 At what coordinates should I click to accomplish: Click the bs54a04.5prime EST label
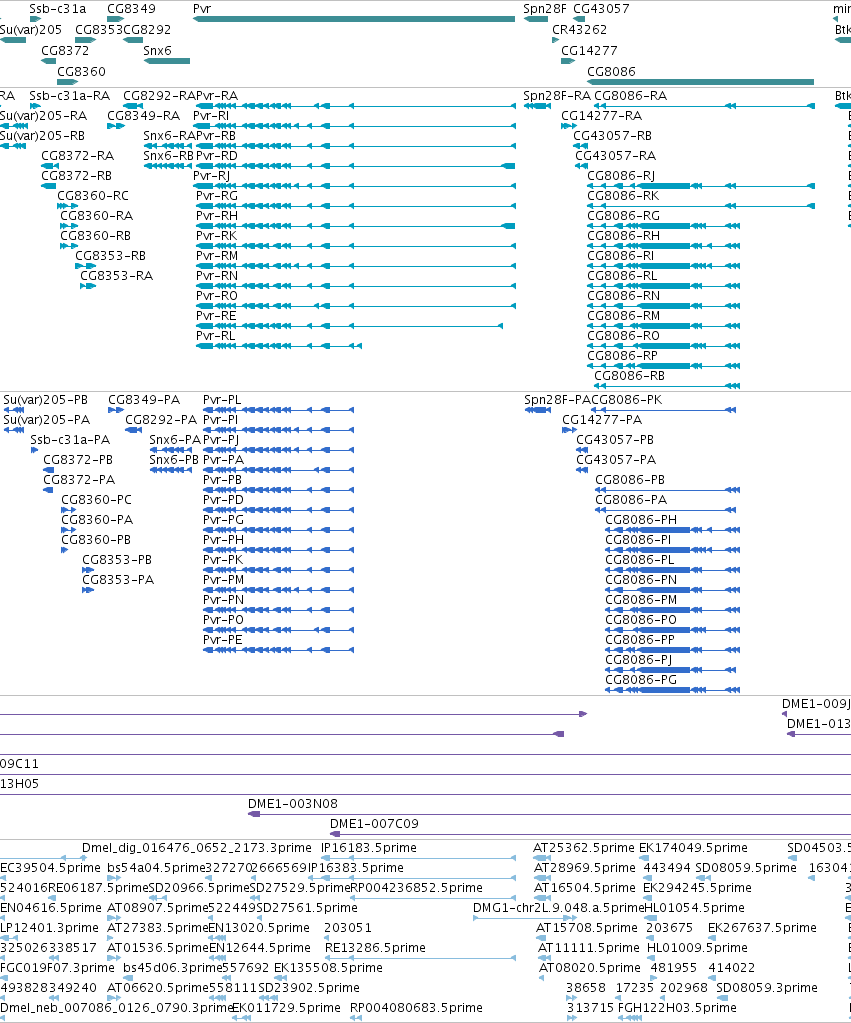(156, 868)
